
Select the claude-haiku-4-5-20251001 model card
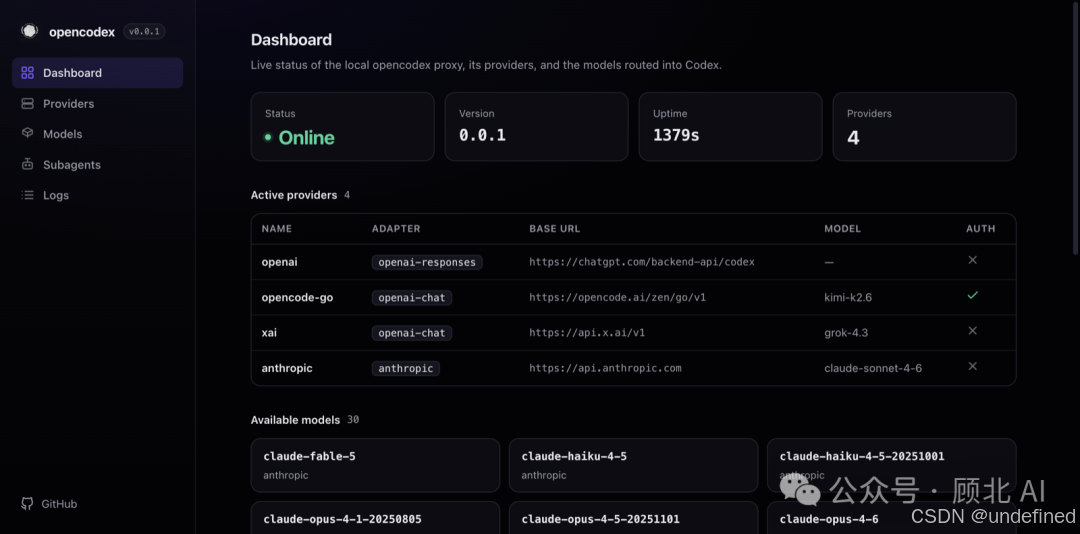(x=892, y=465)
